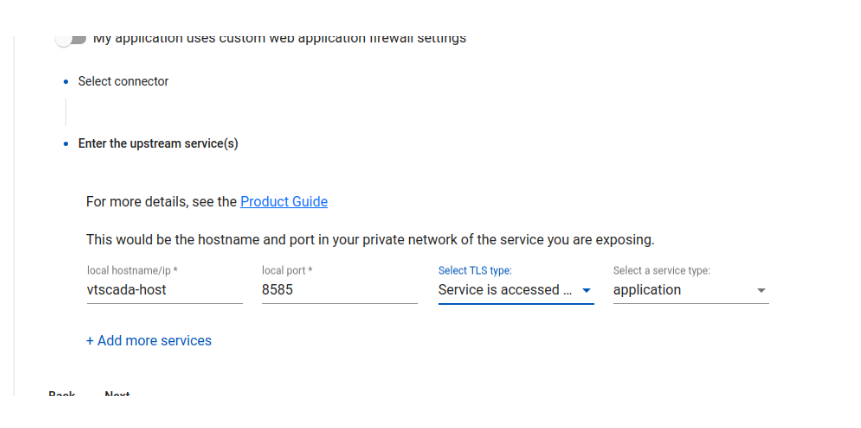Click the local port field showing 8585
861x428 pixels.
(338, 290)
